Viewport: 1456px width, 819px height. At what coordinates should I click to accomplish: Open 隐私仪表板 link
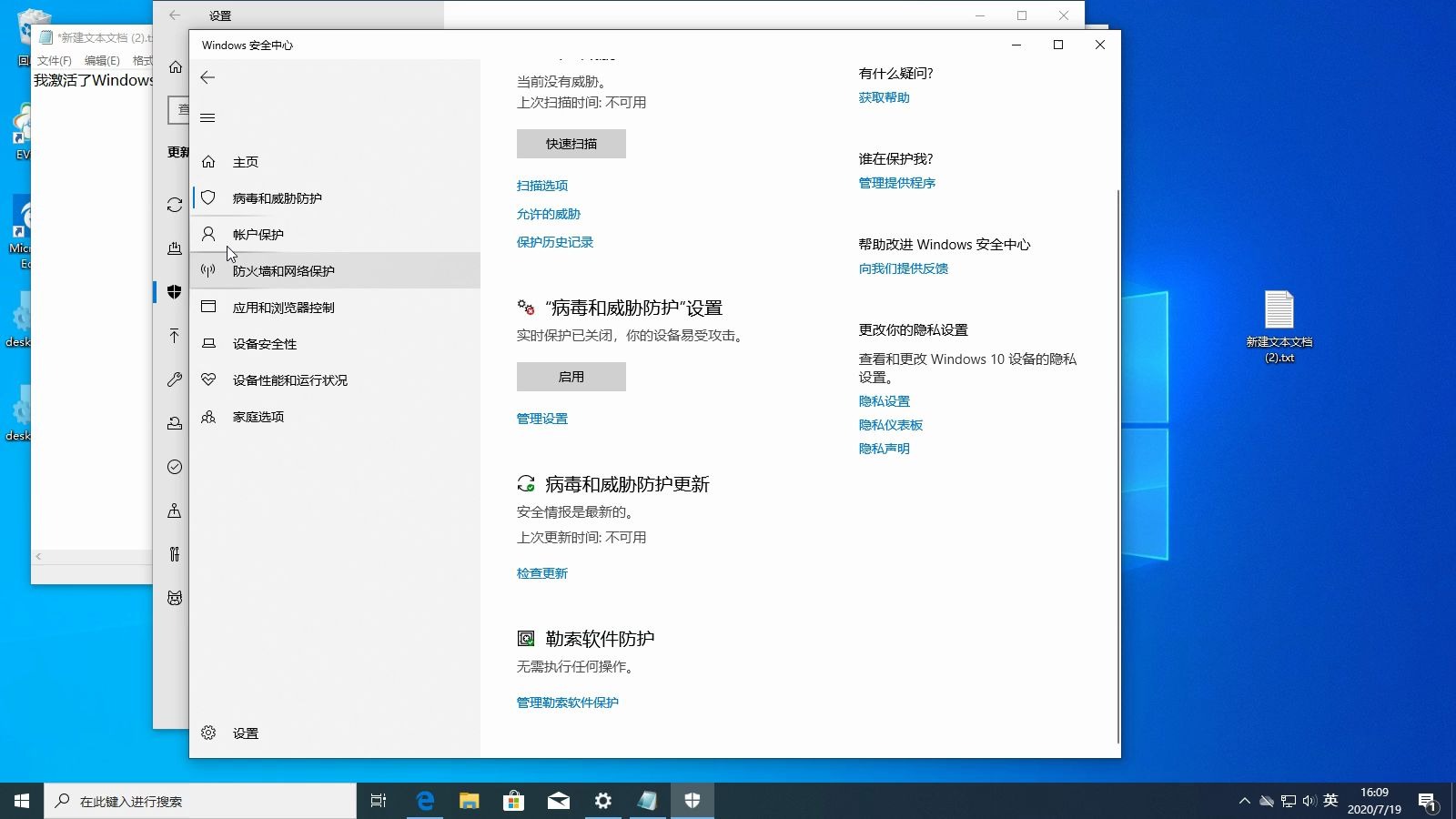[891, 425]
